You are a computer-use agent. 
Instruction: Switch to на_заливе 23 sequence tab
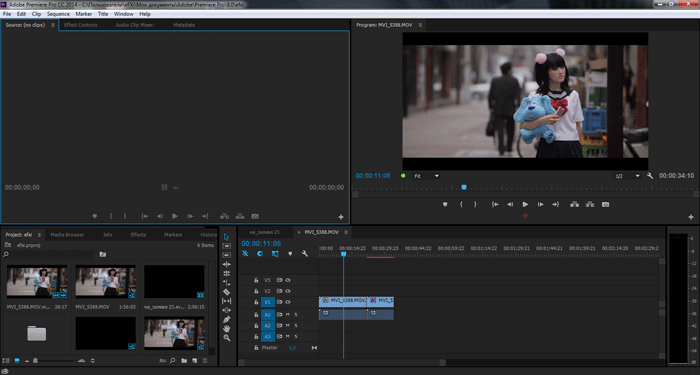[264, 232]
